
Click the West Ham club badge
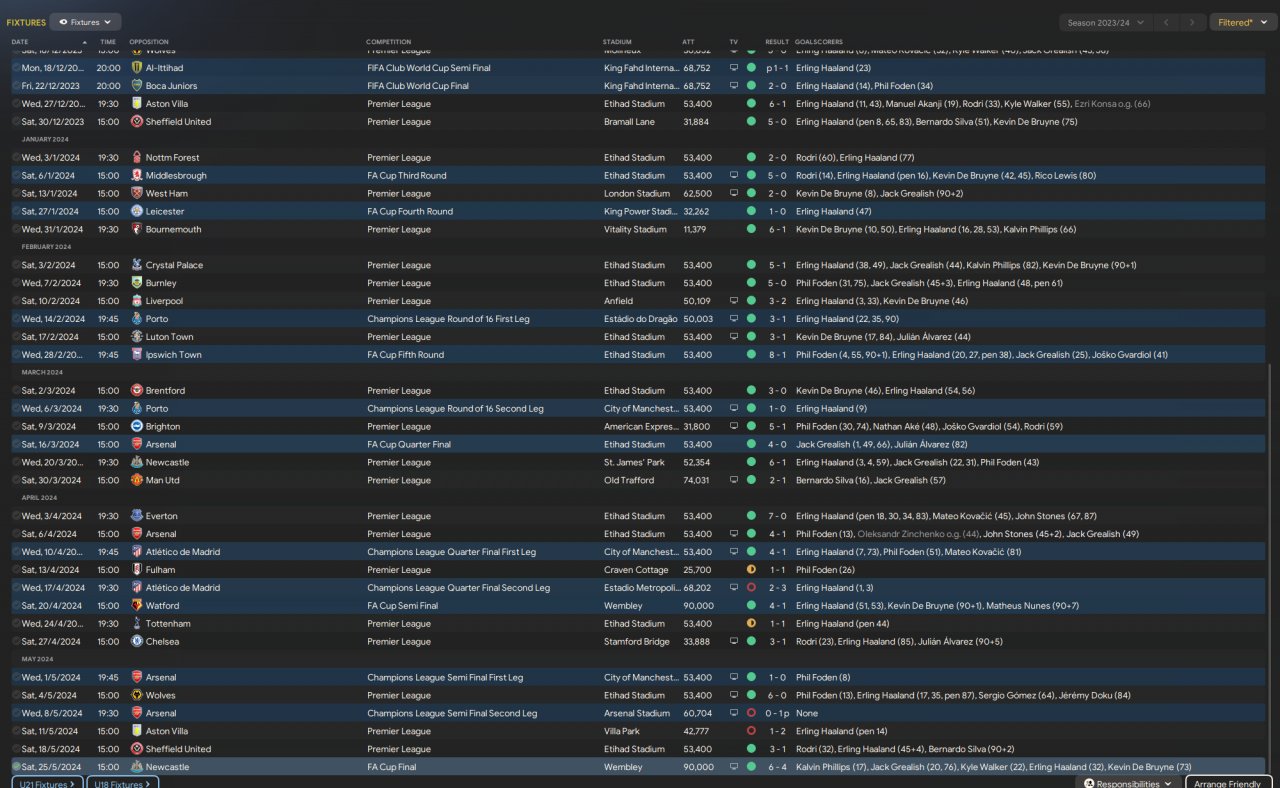tap(137, 194)
